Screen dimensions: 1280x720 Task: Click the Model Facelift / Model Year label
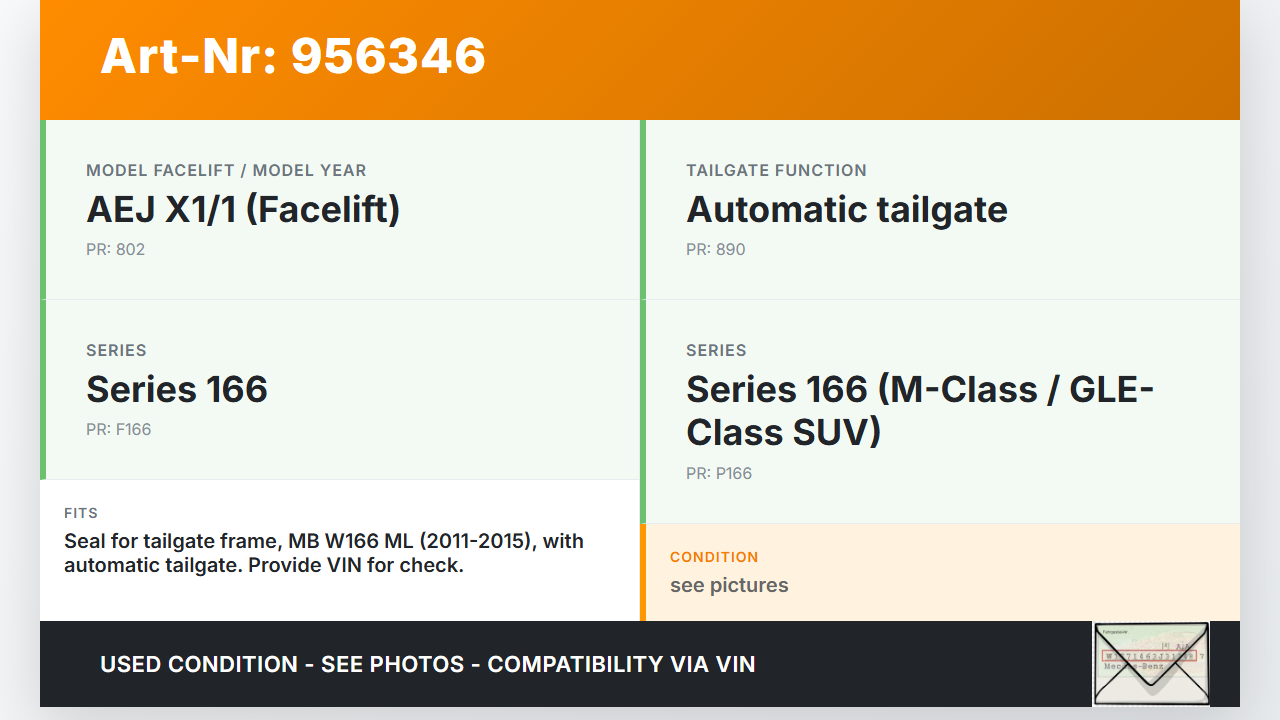(226, 171)
